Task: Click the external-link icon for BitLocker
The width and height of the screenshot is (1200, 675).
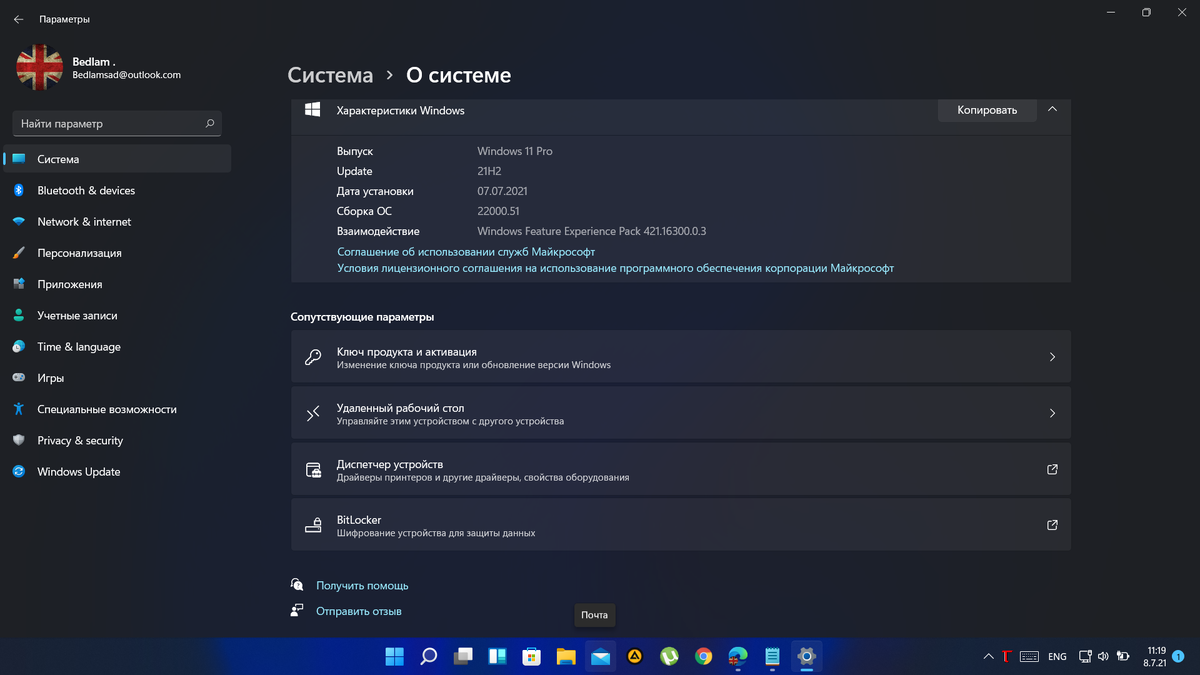Action: (1052, 525)
